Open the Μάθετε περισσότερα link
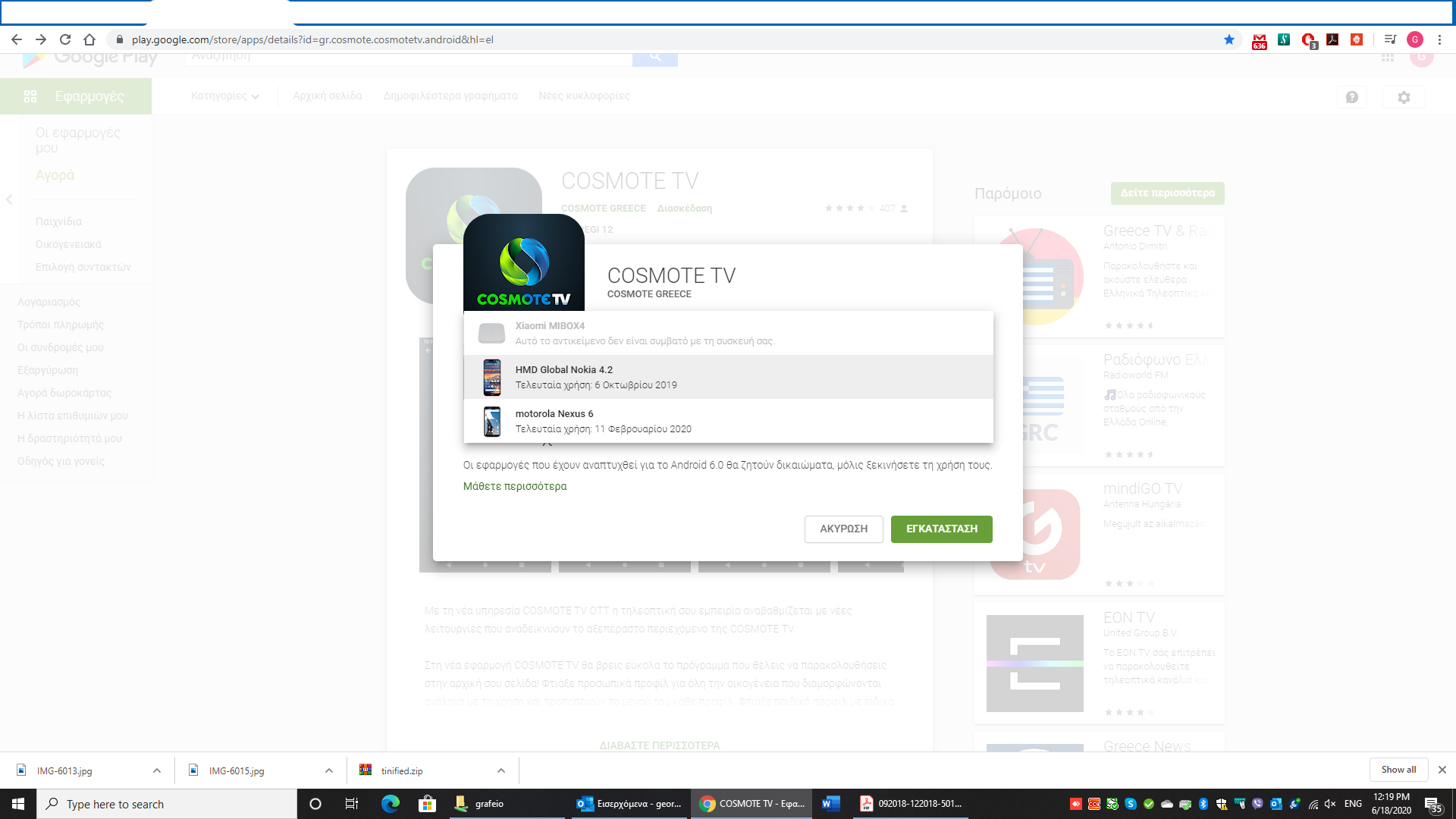This screenshot has width=1456, height=819. (x=515, y=486)
